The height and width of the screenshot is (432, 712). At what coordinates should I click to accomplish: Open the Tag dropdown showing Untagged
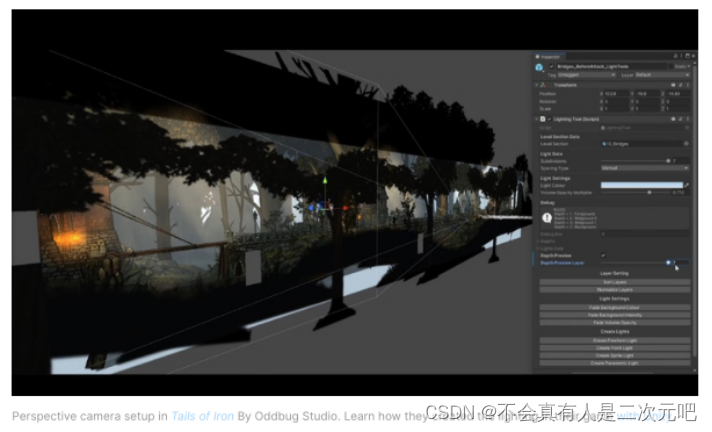pyautogui.click(x=586, y=75)
